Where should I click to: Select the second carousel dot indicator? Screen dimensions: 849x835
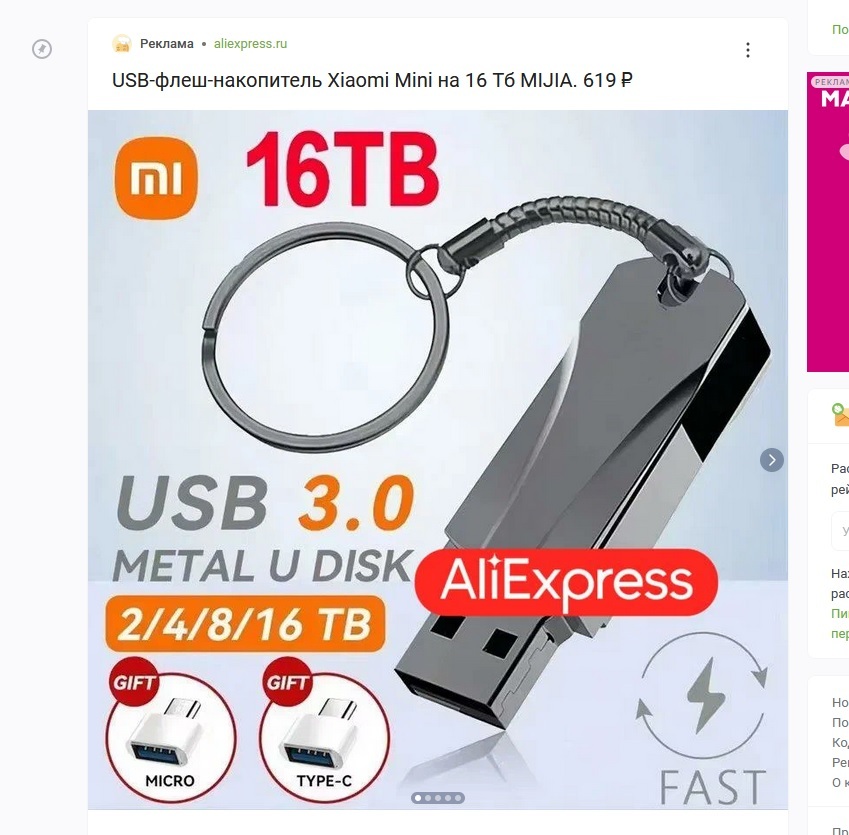point(428,798)
